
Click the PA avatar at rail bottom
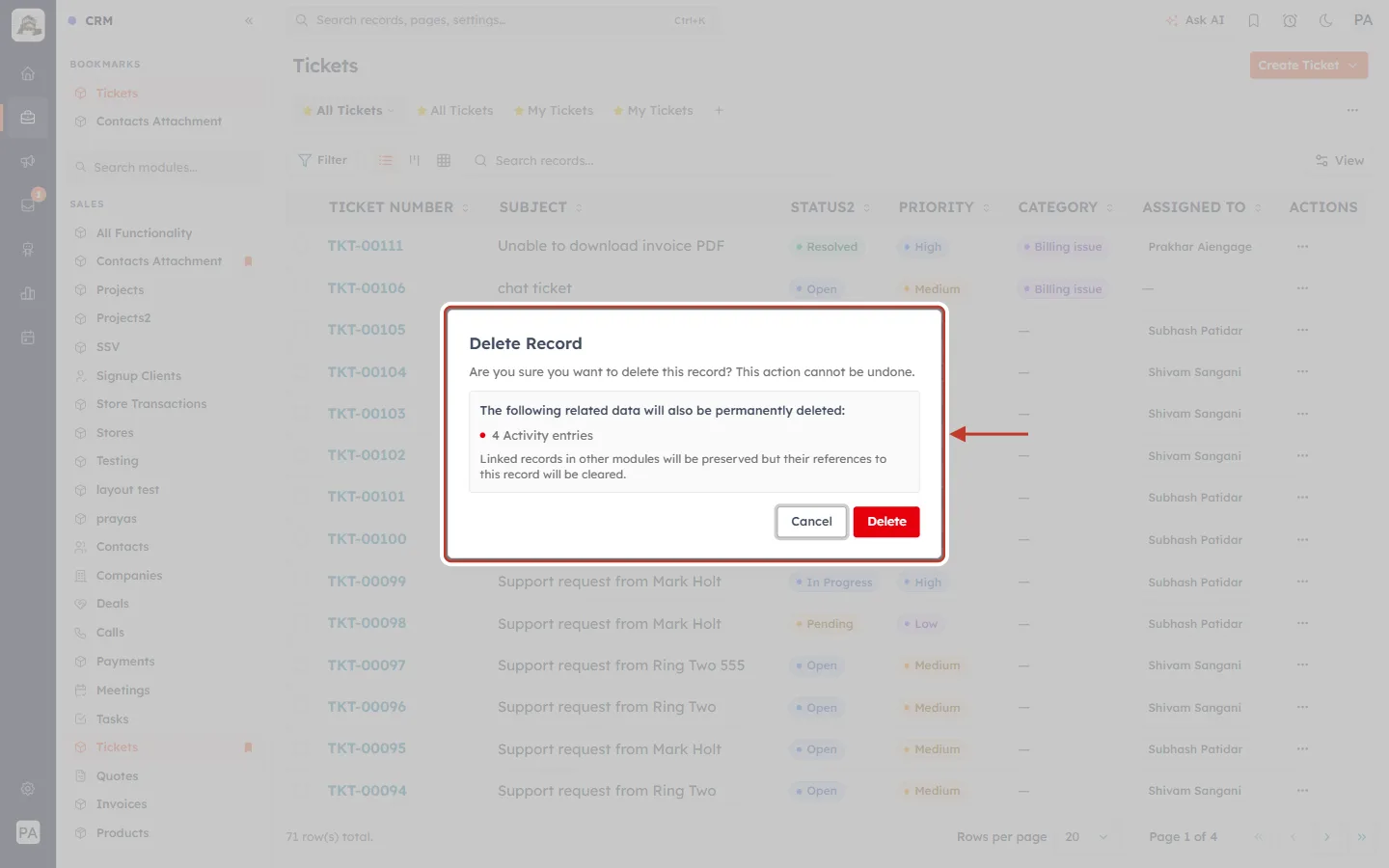pos(28,832)
